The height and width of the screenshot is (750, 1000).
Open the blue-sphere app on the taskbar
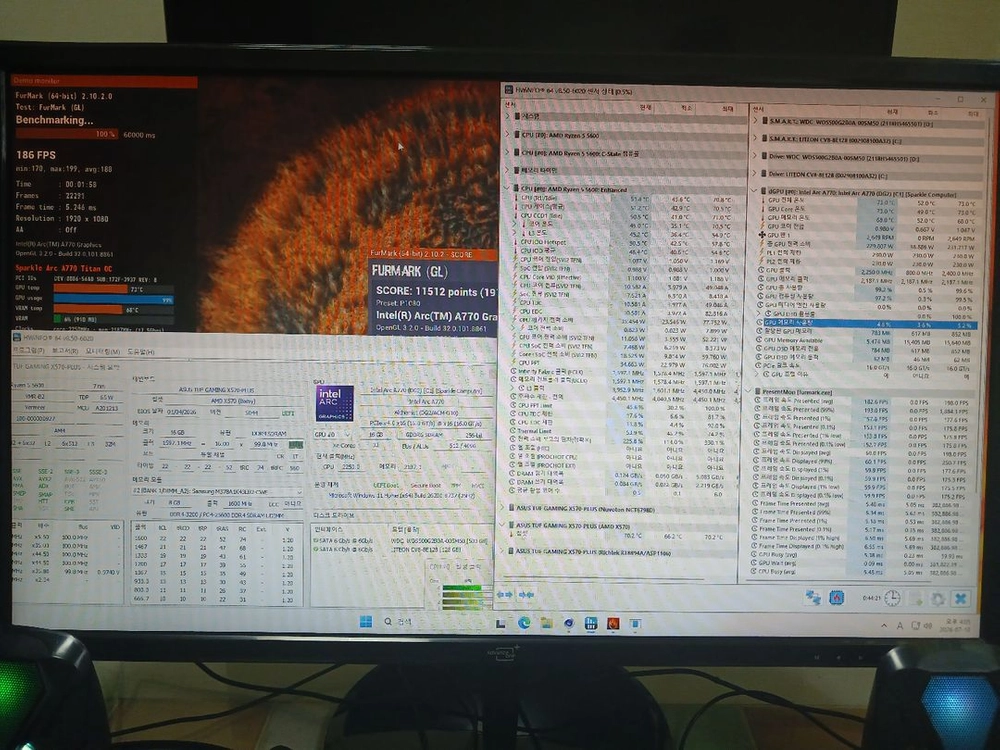pos(568,623)
